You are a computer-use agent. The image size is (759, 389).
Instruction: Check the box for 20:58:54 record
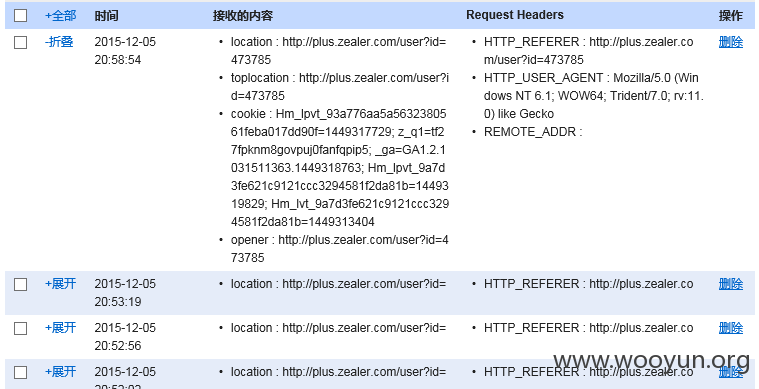[20, 43]
